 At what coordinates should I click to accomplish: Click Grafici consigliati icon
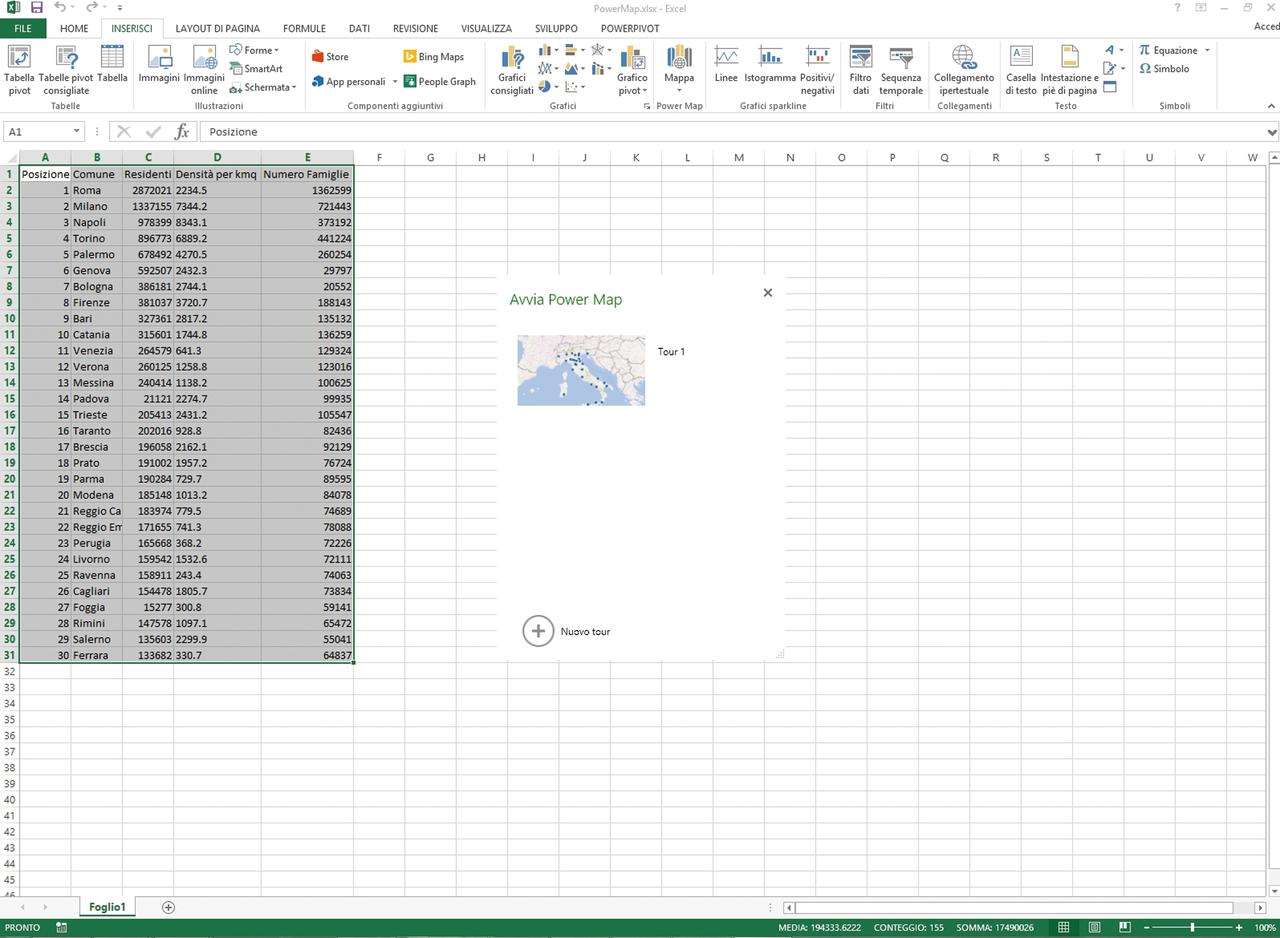click(512, 69)
